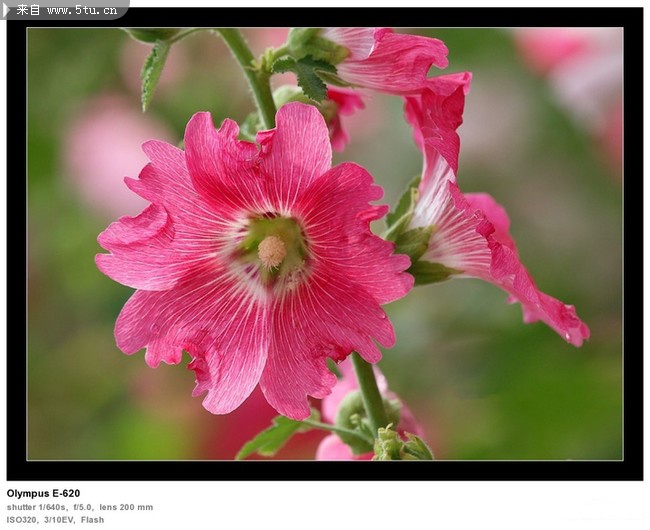Click the yellow center of the large flower
This screenshot has height=530, width=650.
tap(271, 250)
